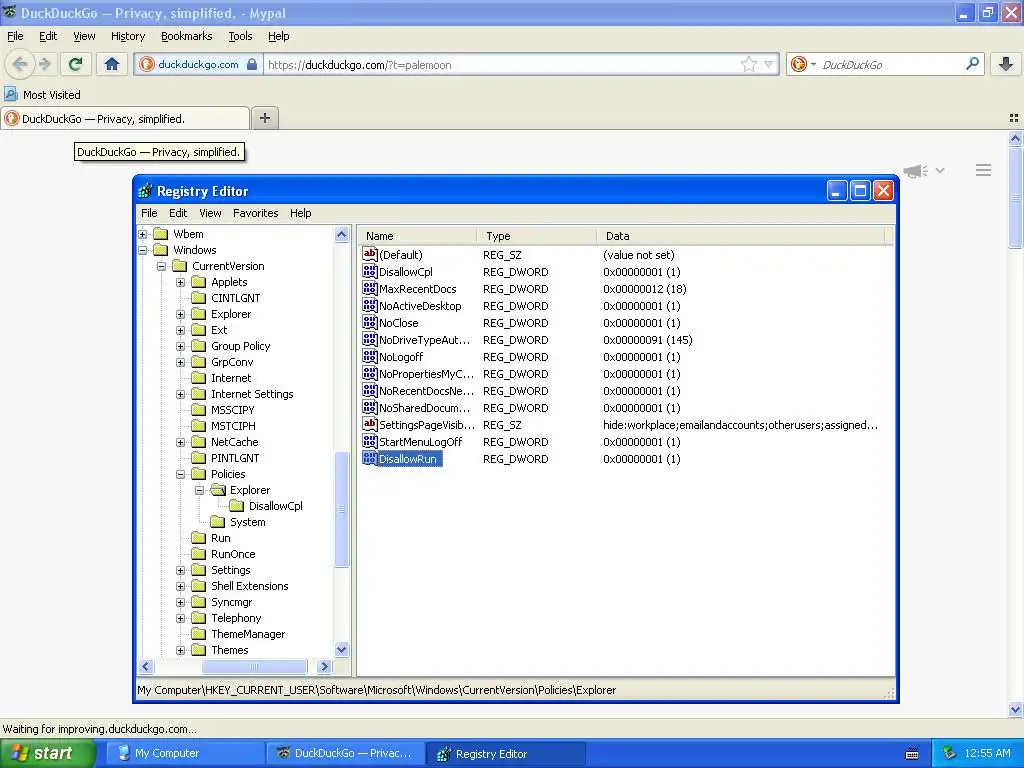Image resolution: width=1024 pixels, height=768 pixels.
Task: Sort values by Data column header
Action: (741, 236)
